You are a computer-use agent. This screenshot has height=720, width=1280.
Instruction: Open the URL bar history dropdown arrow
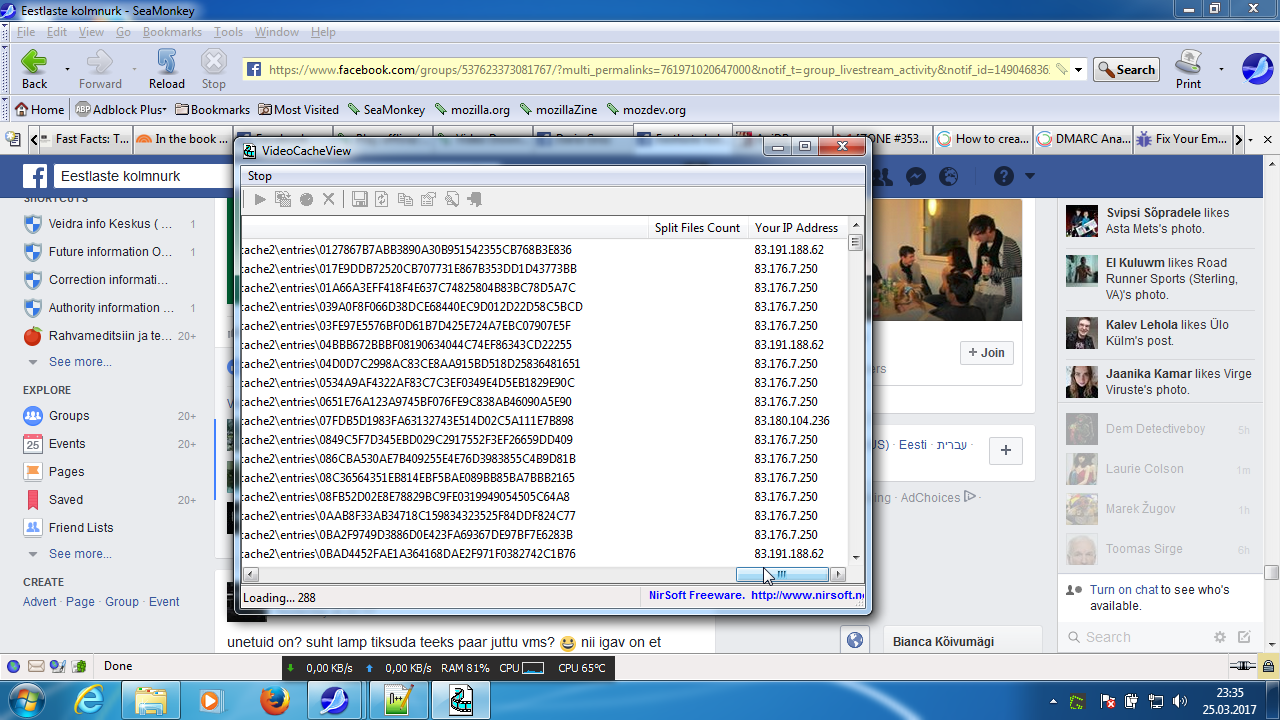(1078, 70)
